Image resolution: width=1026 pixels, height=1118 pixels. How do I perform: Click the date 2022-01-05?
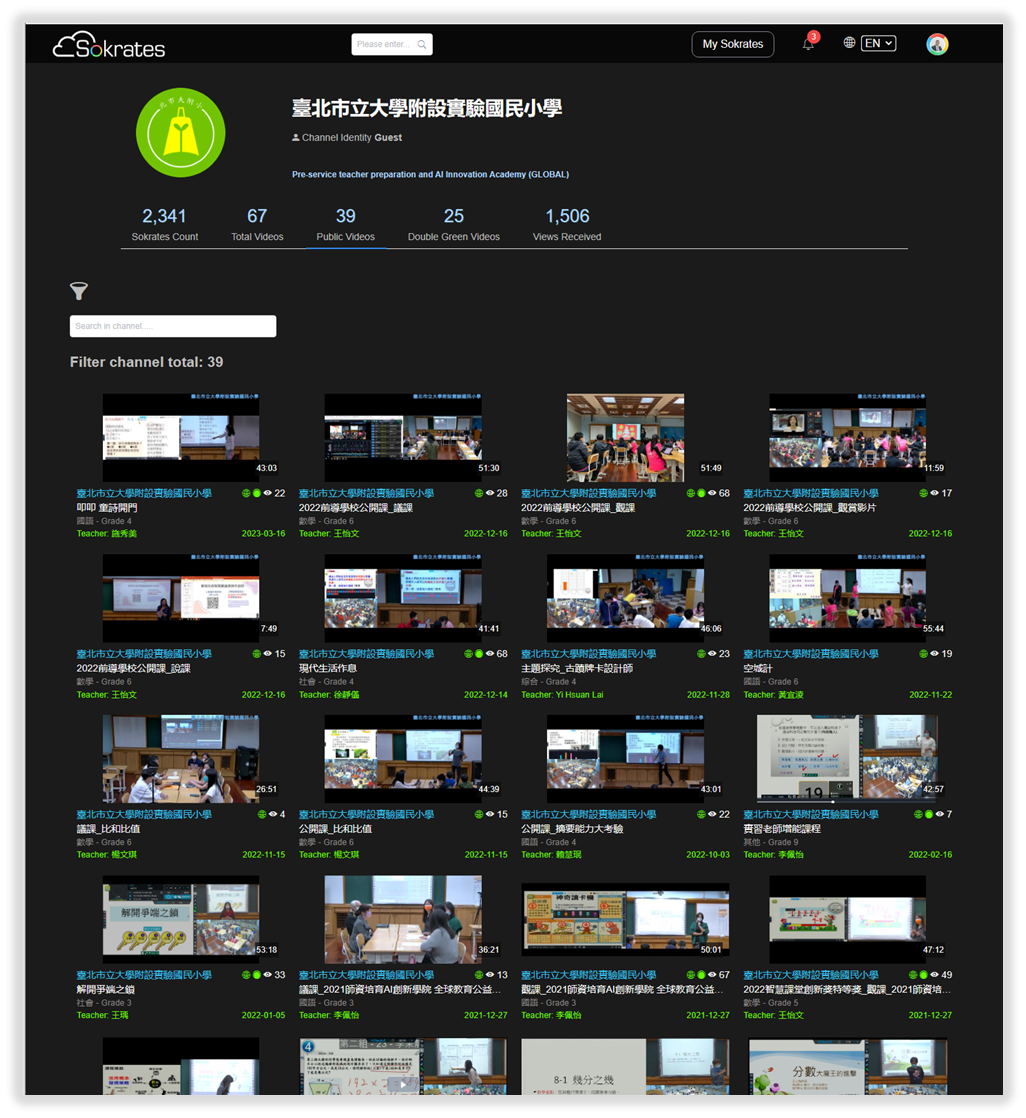click(263, 1015)
